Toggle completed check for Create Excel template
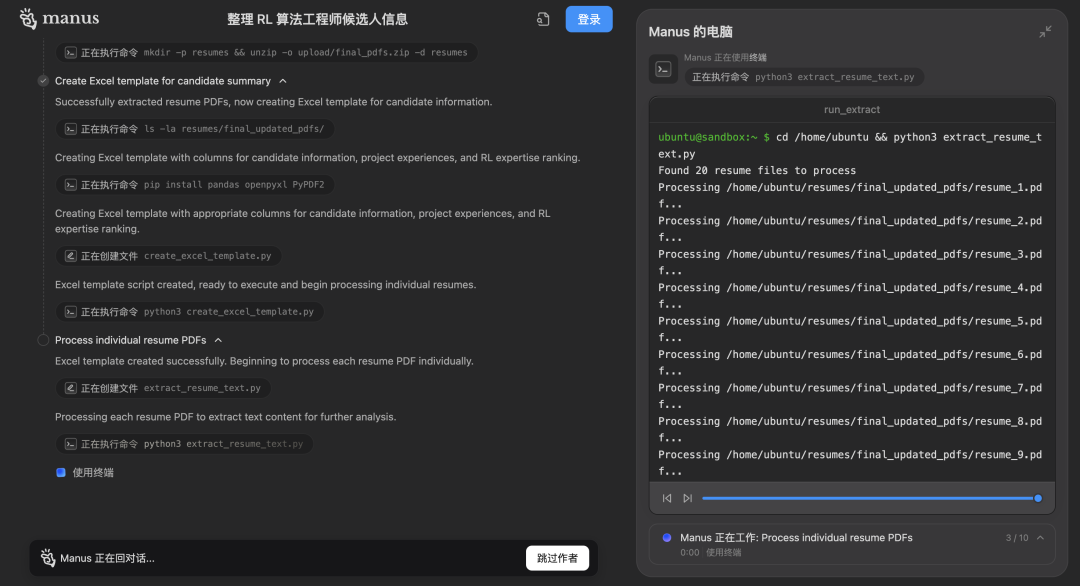Screen dimensions: 1080x586 pyautogui.click(x=43, y=81)
